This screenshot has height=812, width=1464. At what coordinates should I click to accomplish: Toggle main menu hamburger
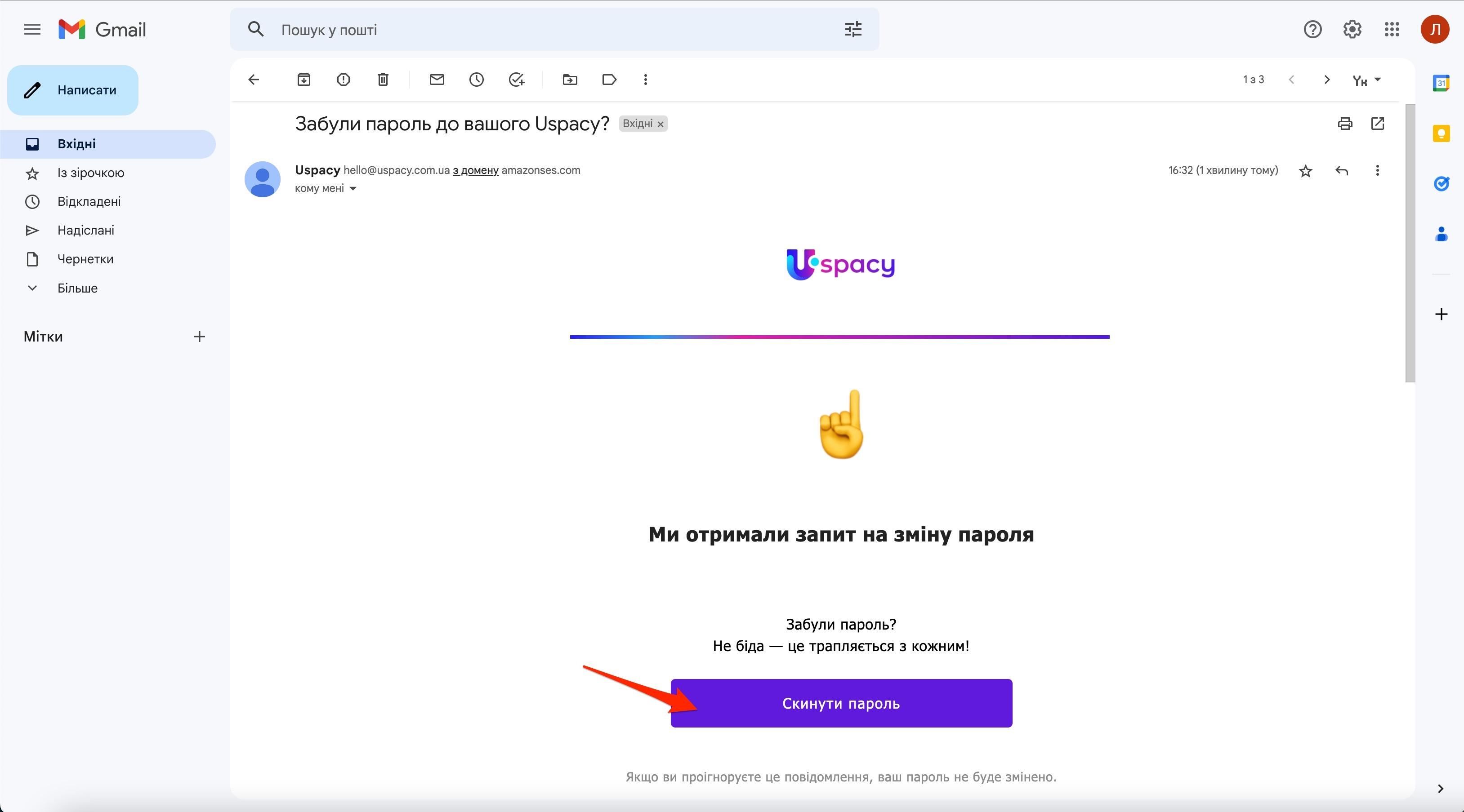pos(32,30)
